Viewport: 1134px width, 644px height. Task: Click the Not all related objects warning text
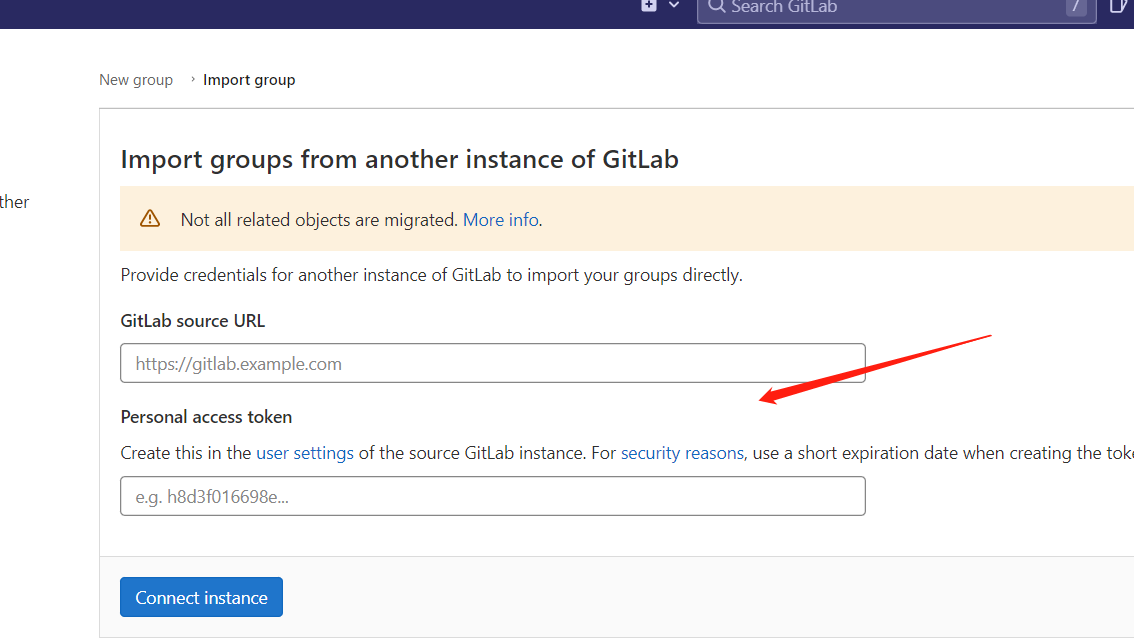tap(319, 219)
